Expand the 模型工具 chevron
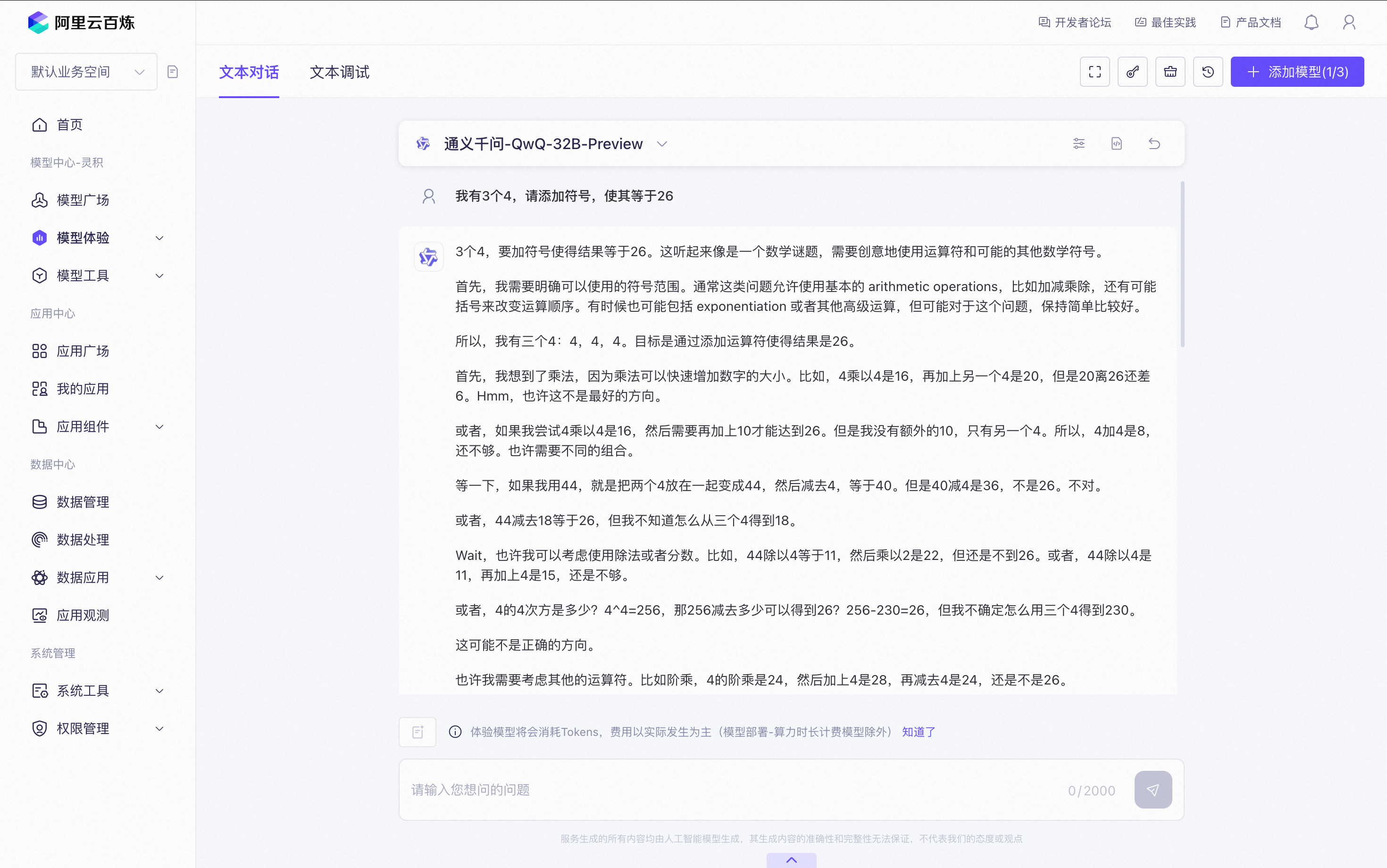Viewport: 1387px width, 868px height. (159, 275)
